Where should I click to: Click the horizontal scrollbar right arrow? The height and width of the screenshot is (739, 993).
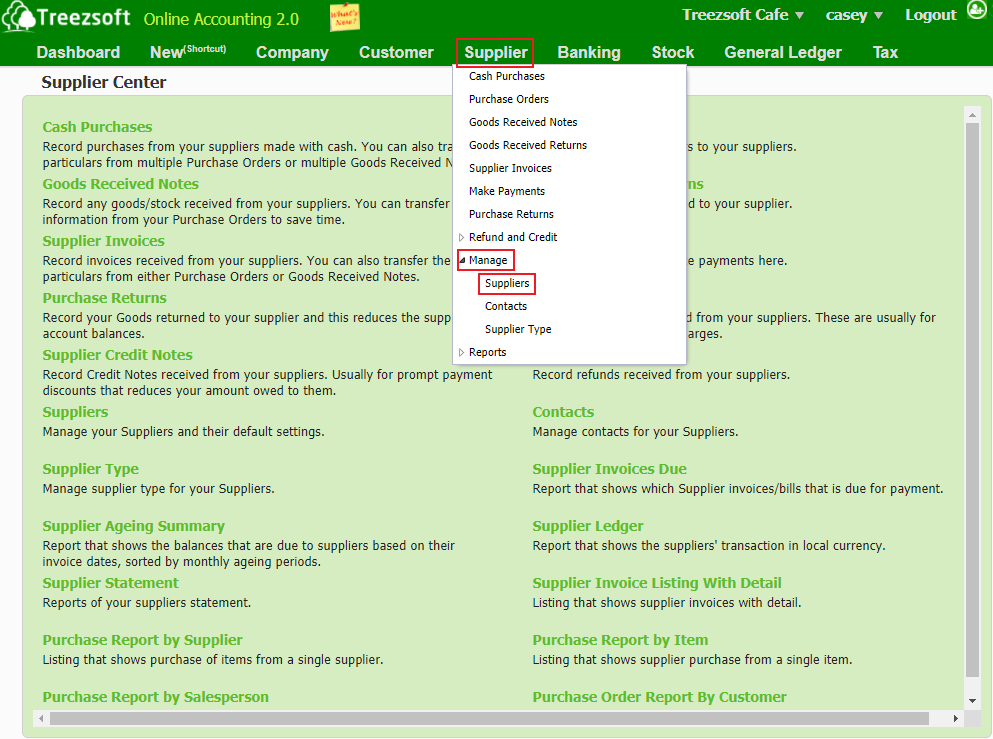[x=956, y=718]
